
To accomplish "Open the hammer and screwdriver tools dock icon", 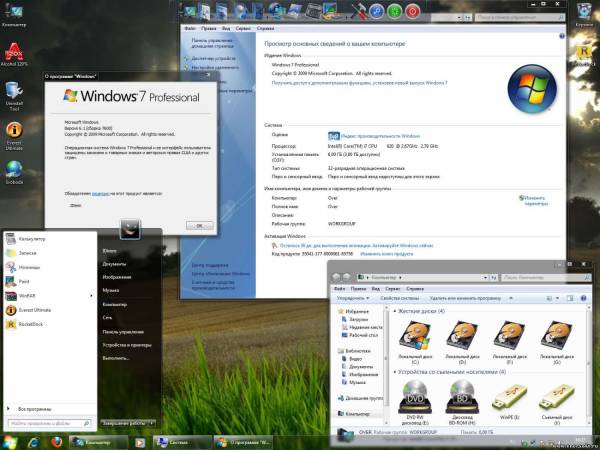I will [359, 11].
